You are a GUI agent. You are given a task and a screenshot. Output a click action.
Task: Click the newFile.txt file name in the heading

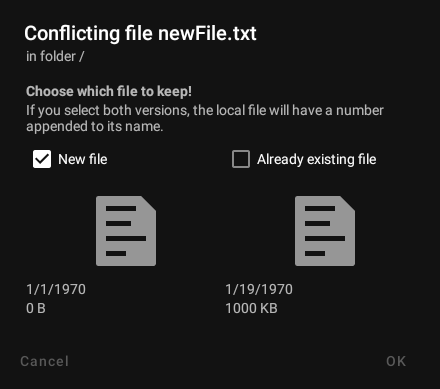point(207,34)
